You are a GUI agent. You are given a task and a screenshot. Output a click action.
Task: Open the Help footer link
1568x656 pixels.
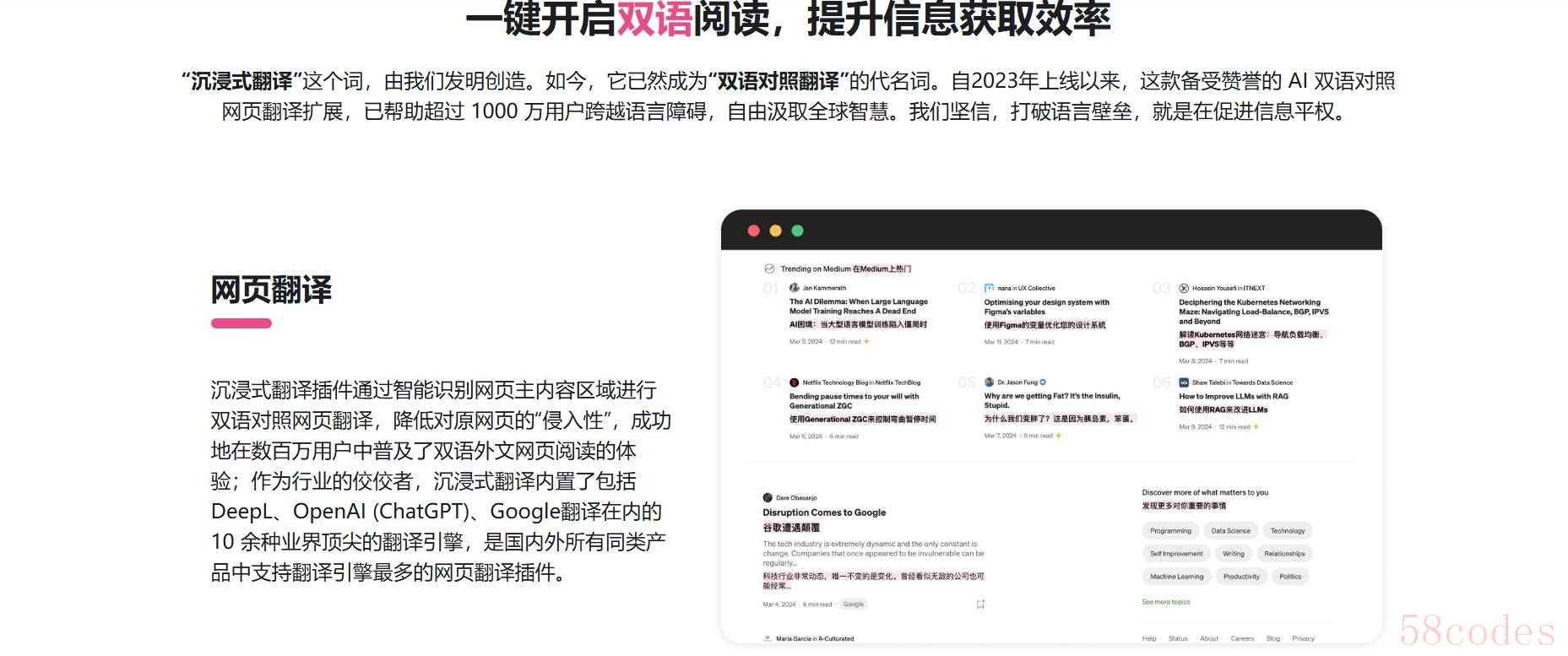[x=1148, y=638]
